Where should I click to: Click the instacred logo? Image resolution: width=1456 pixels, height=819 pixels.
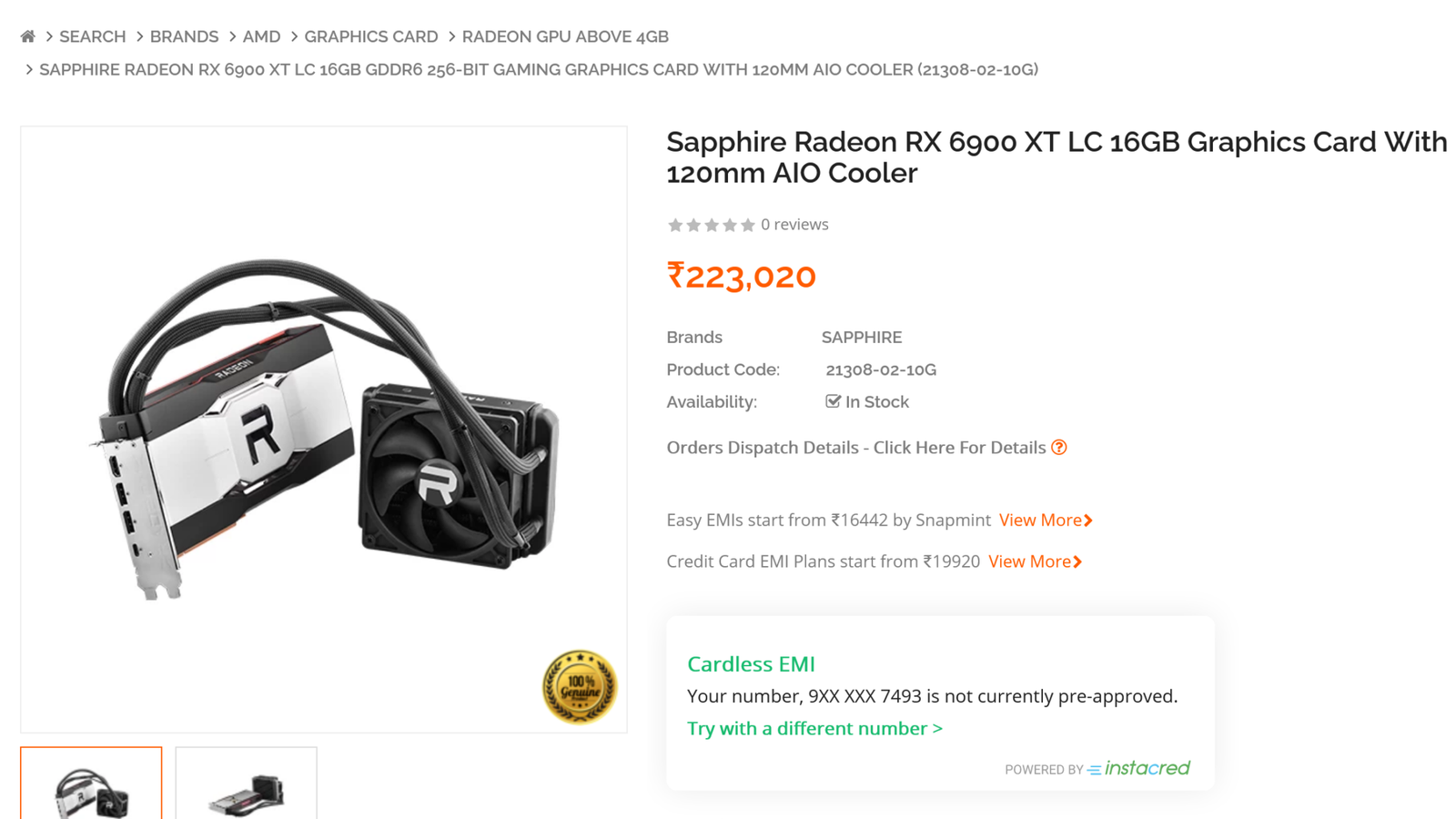coord(1138,769)
